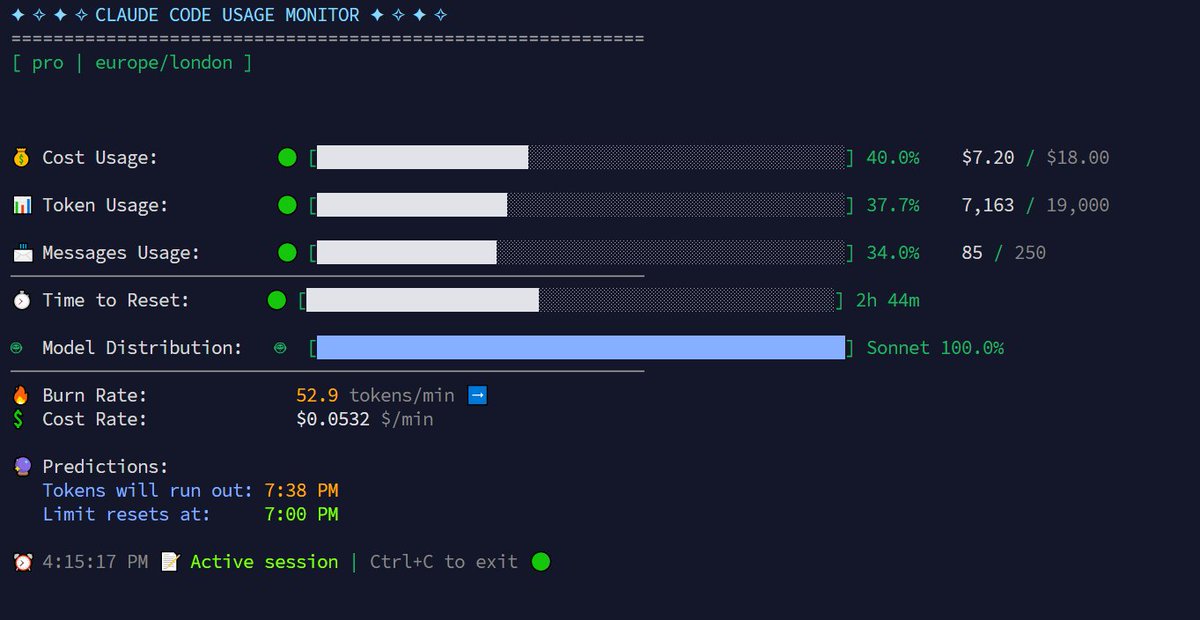Click the 85 / 250 messages value

[1004, 253]
